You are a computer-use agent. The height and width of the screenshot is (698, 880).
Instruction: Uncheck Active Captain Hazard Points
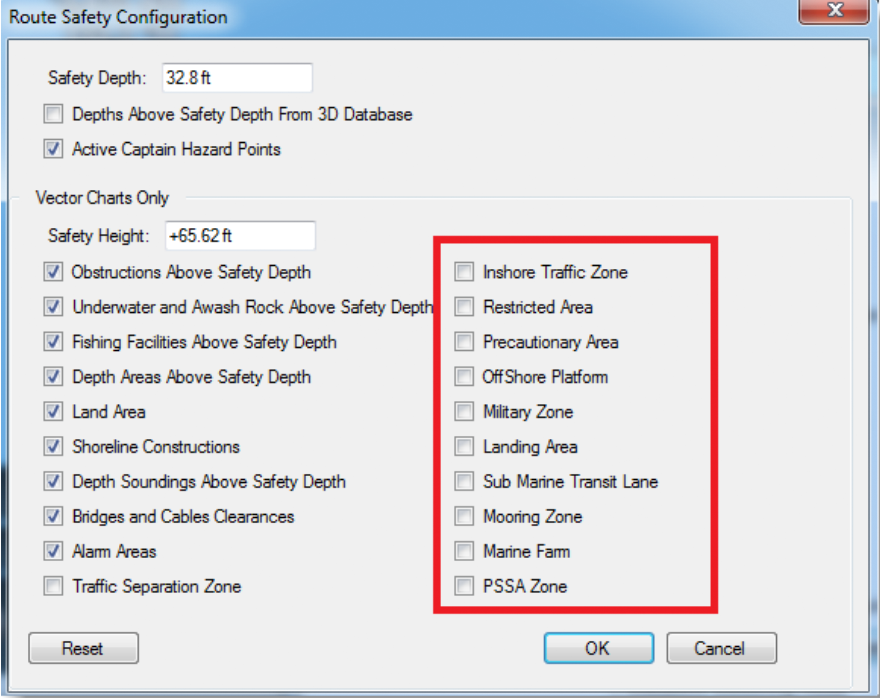point(53,149)
